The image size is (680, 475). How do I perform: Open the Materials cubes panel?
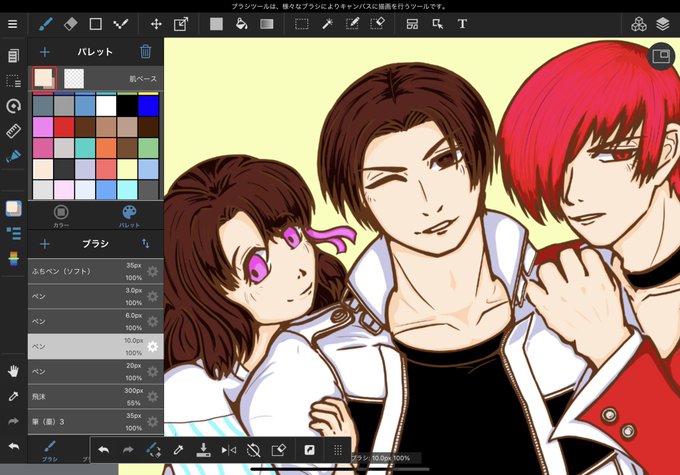click(638, 24)
